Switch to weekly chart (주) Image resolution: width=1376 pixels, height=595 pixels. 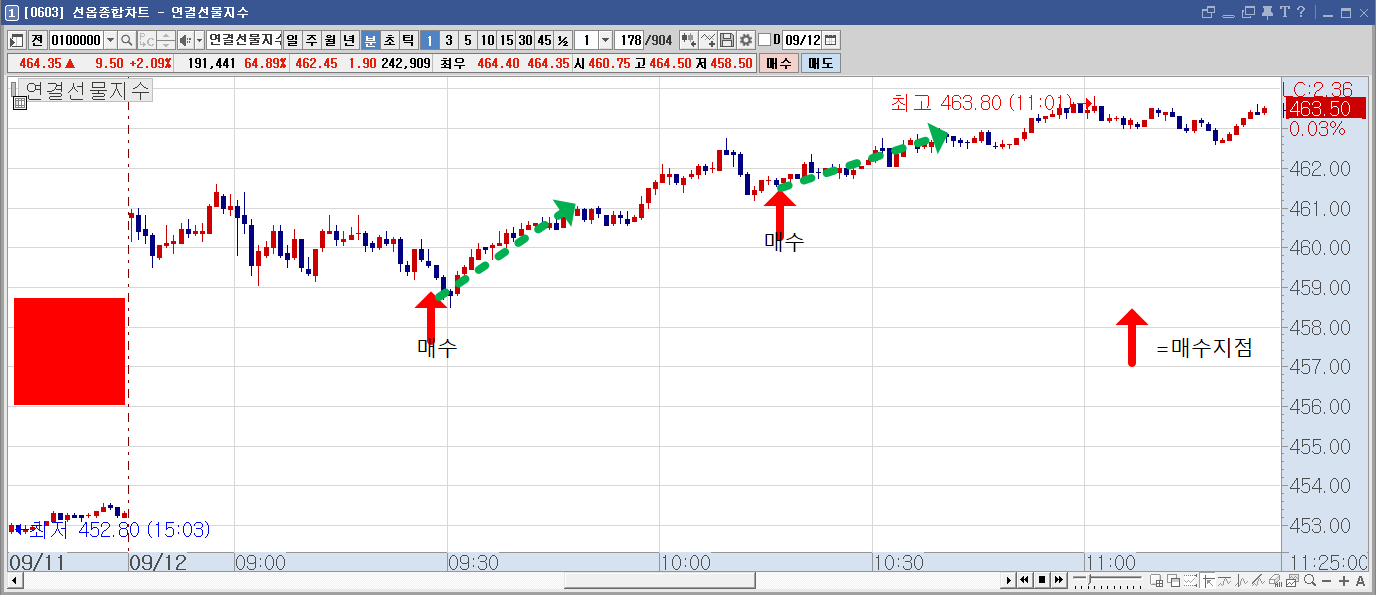(311, 41)
